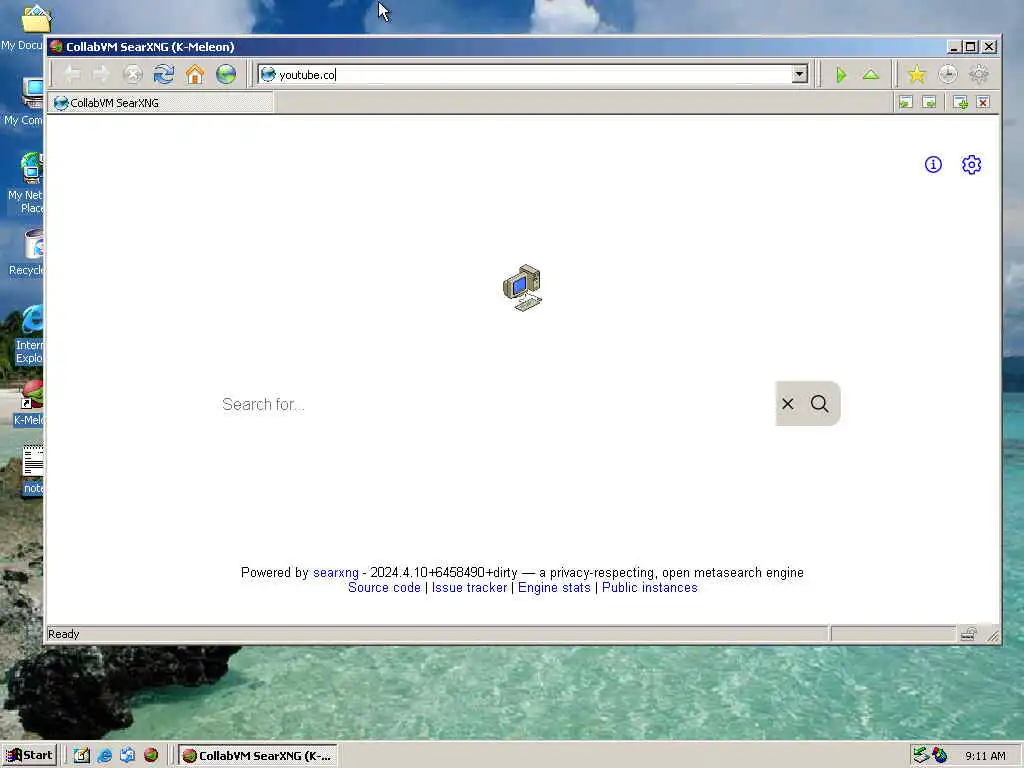Click the Stop loading button
Viewport: 1024px width, 768px height.
point(133,74)
